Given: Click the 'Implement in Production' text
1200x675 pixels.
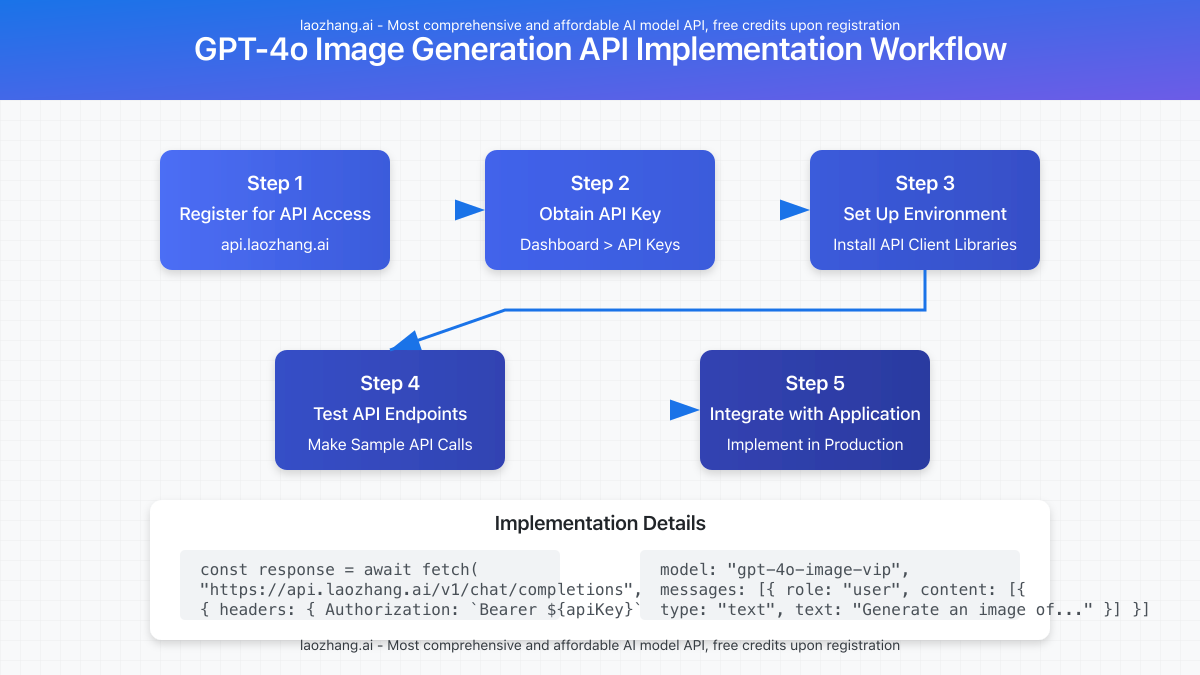Looking at the screenshot, I should point(815,444).
